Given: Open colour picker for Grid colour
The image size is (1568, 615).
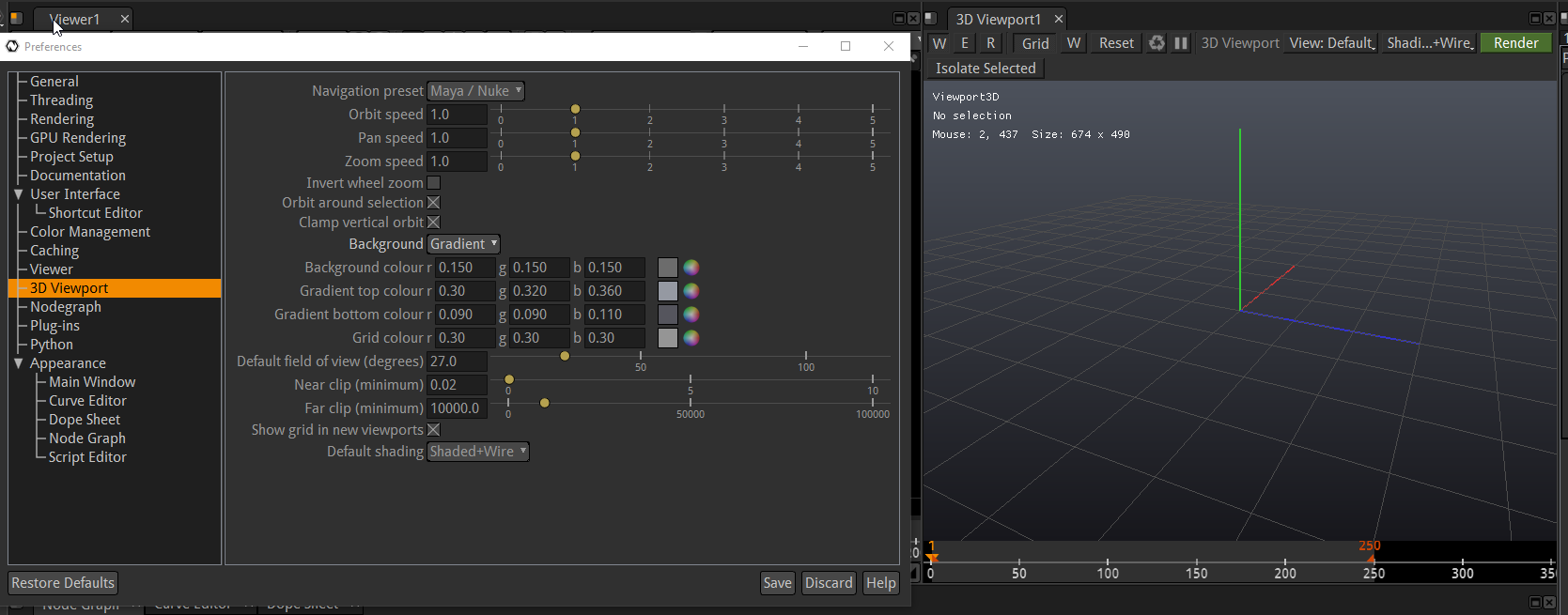Looking at the screenshot, I should pos(691,338).
